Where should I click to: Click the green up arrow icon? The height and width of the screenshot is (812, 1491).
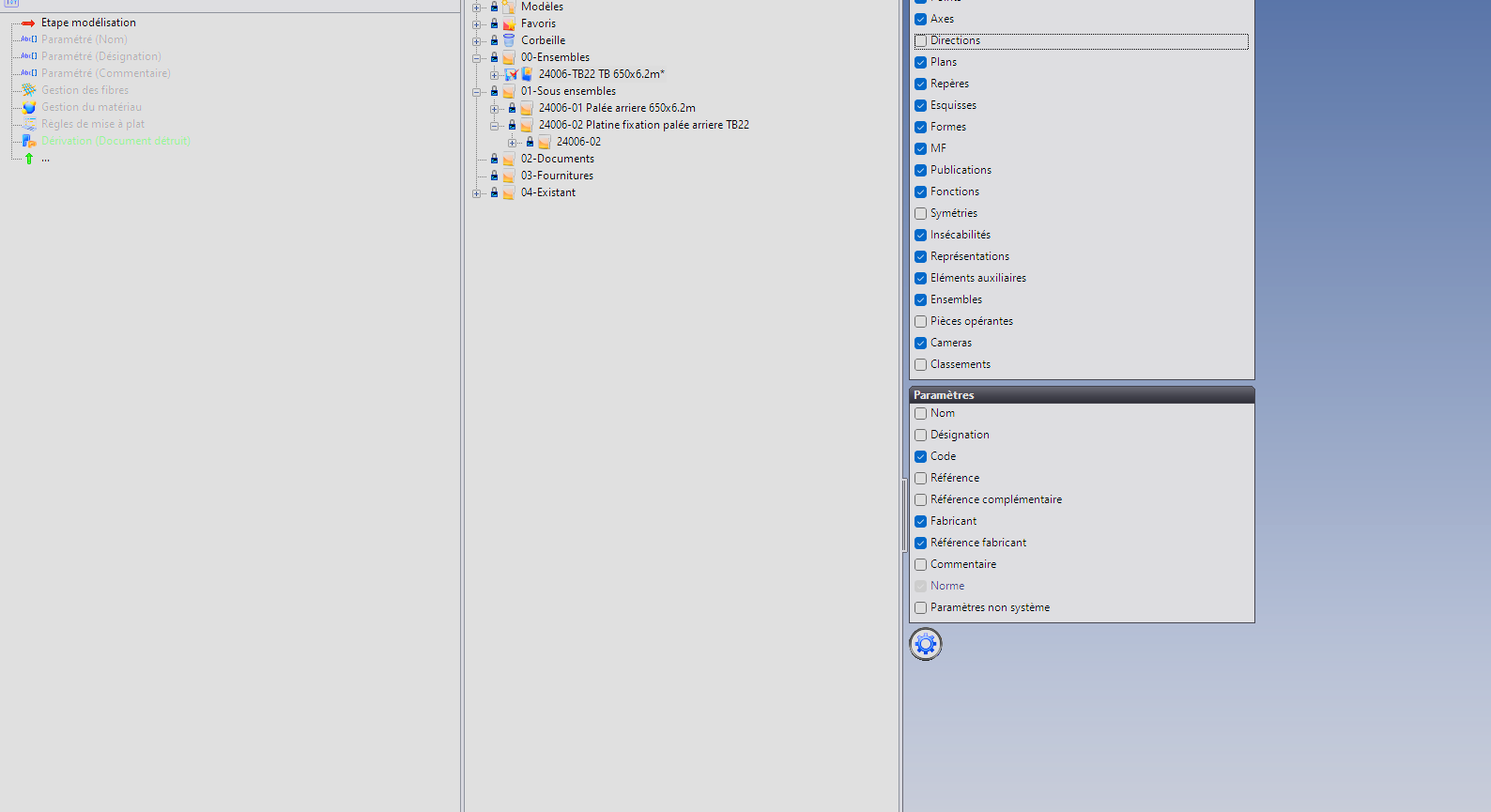click(x=29, y=159)
